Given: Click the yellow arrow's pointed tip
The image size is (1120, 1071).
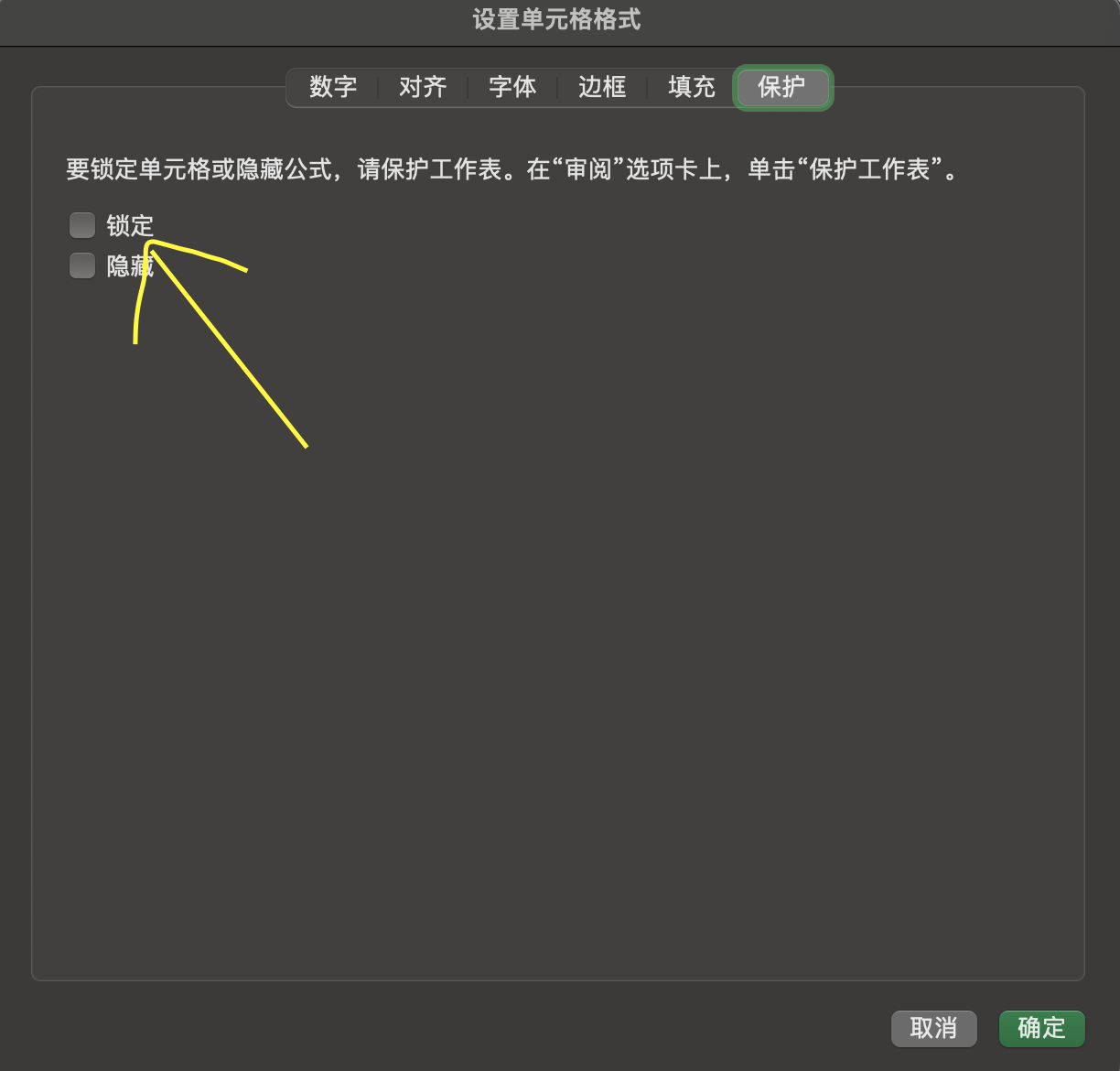Looking at the screenshot, I should click(x=148, y=243).
